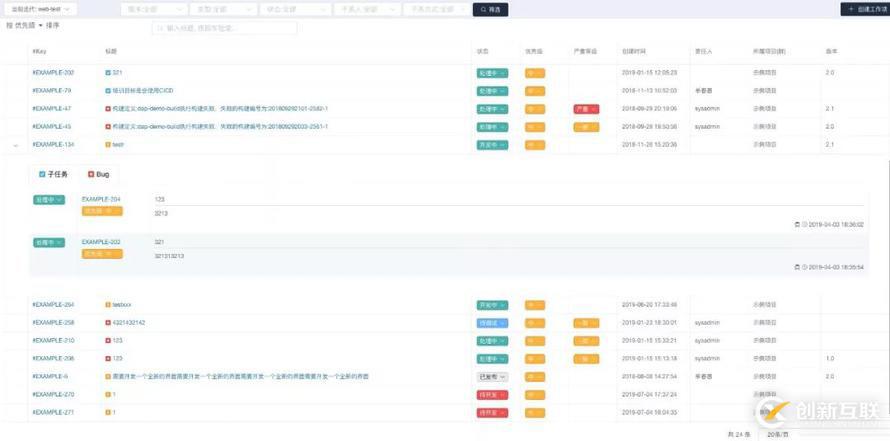The image size is (890, 441).
Task: Open the status dropdown of subtask EXAMPLE-204
Action: (x=49, y=200)
